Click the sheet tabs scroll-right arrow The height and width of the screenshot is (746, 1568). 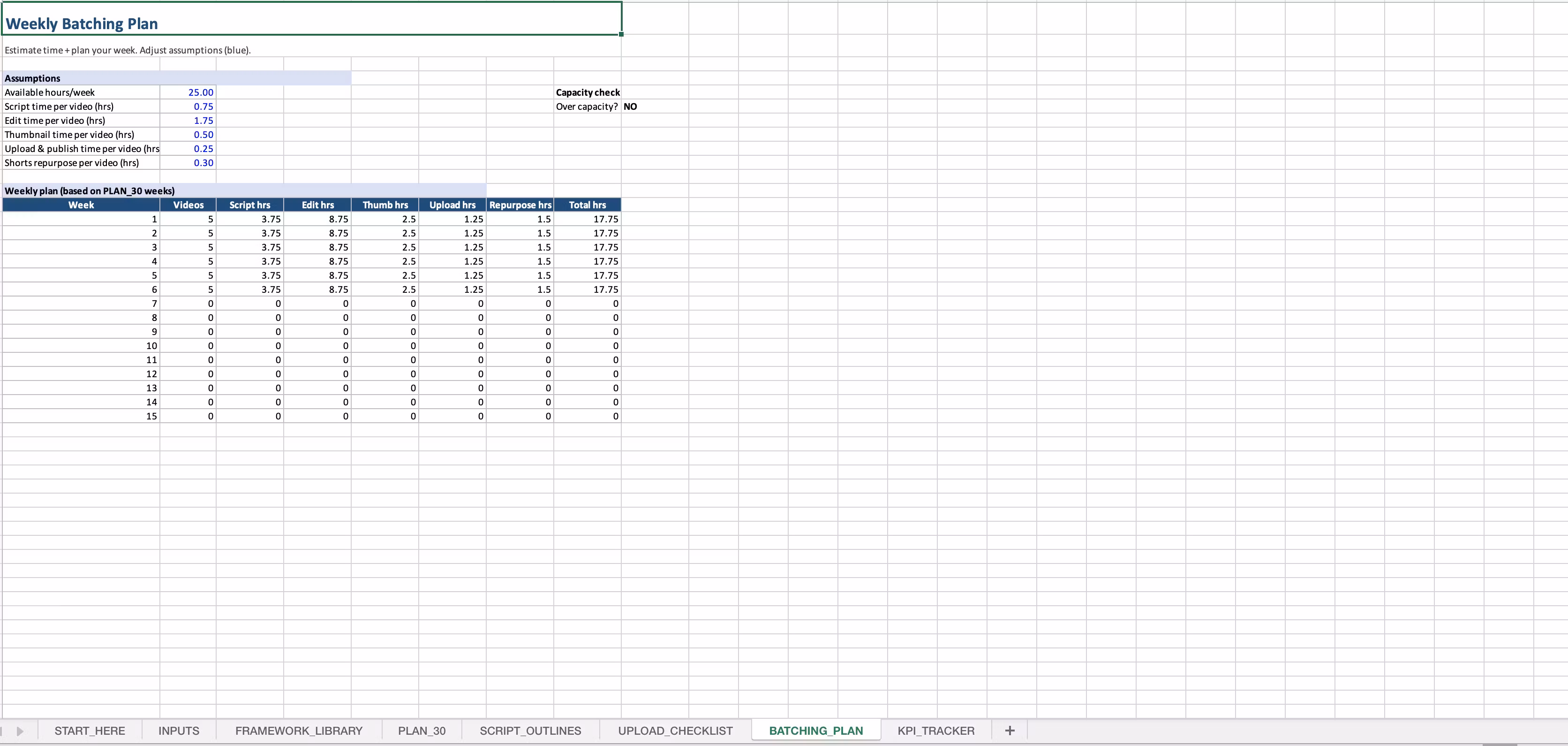[20, 731]
